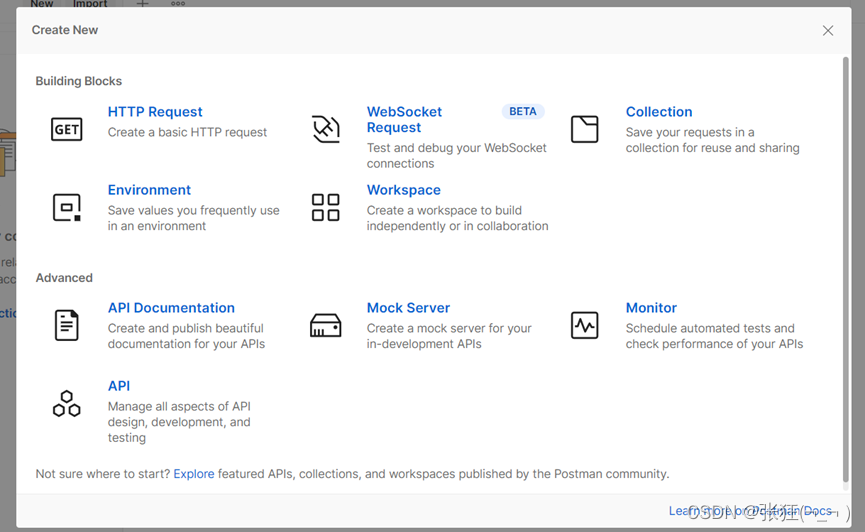
Task: Click the API hexagons icon
Action: 67,403
